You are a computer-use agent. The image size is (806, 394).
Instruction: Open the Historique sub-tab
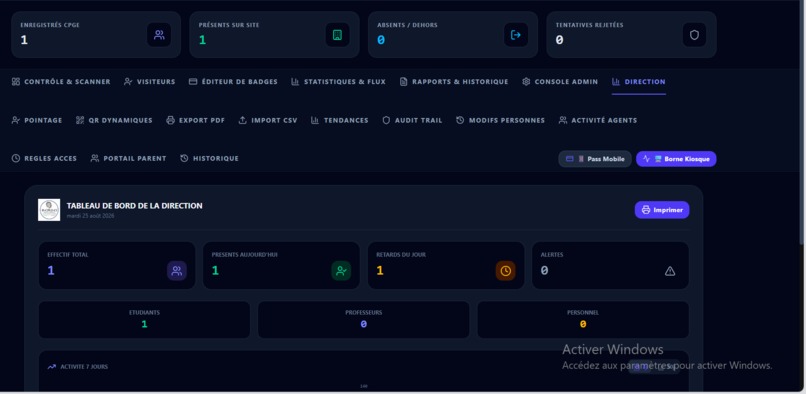[209, 158]
